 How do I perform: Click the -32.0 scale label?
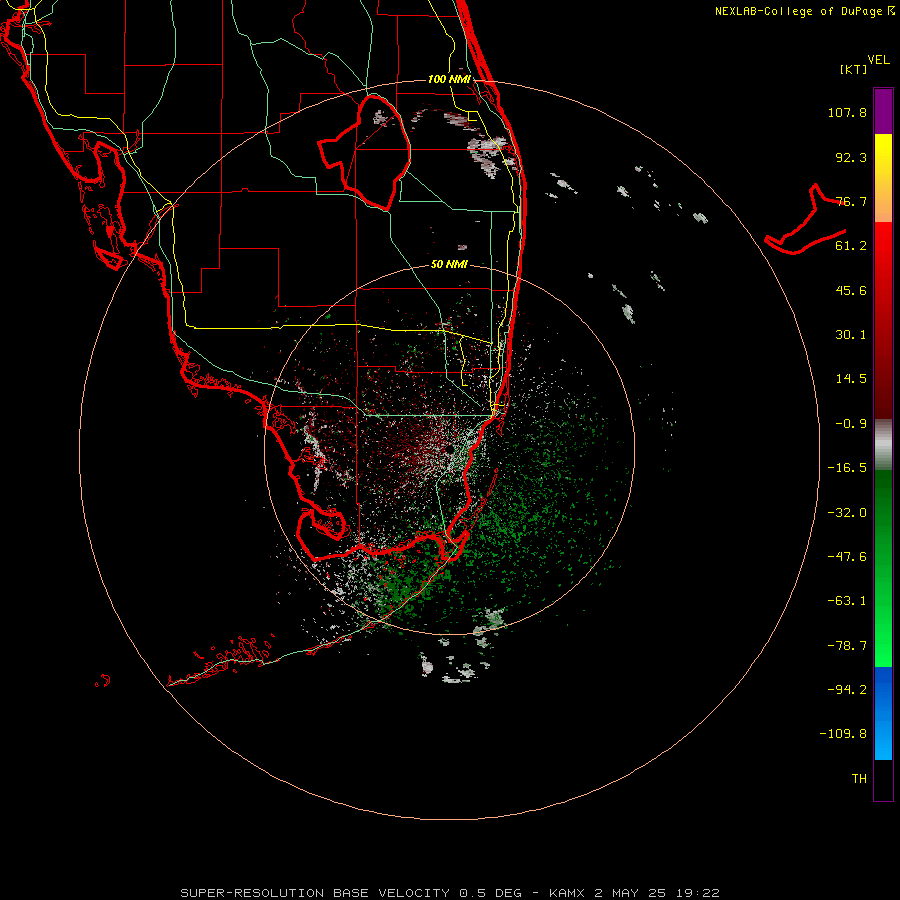click(847, 513)
